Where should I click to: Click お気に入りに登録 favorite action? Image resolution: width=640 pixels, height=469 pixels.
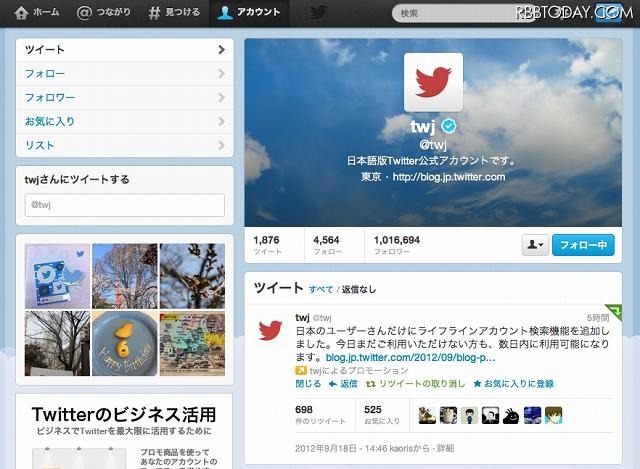pos(513,384)
